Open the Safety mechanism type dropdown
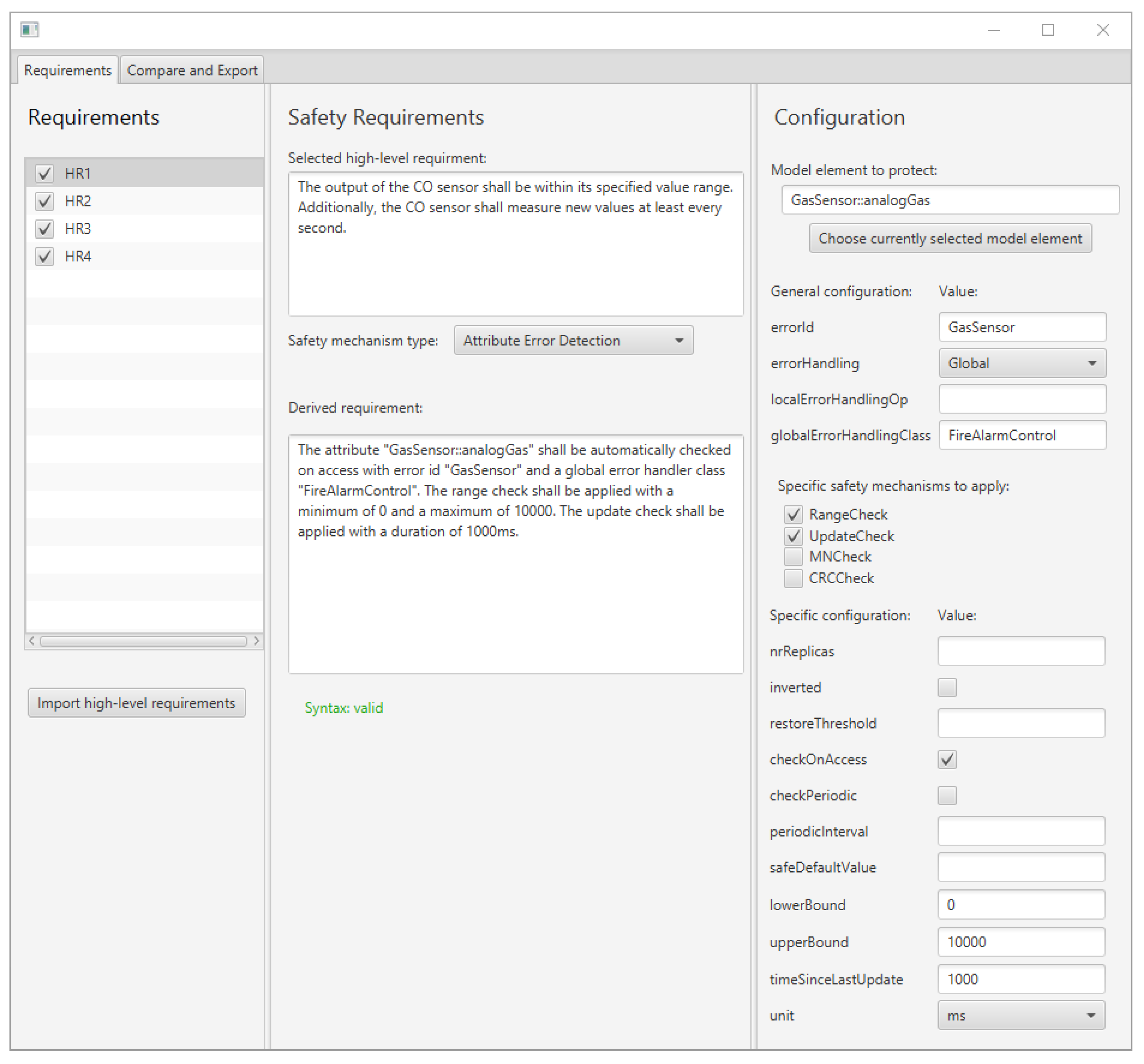 click(573, 341)
